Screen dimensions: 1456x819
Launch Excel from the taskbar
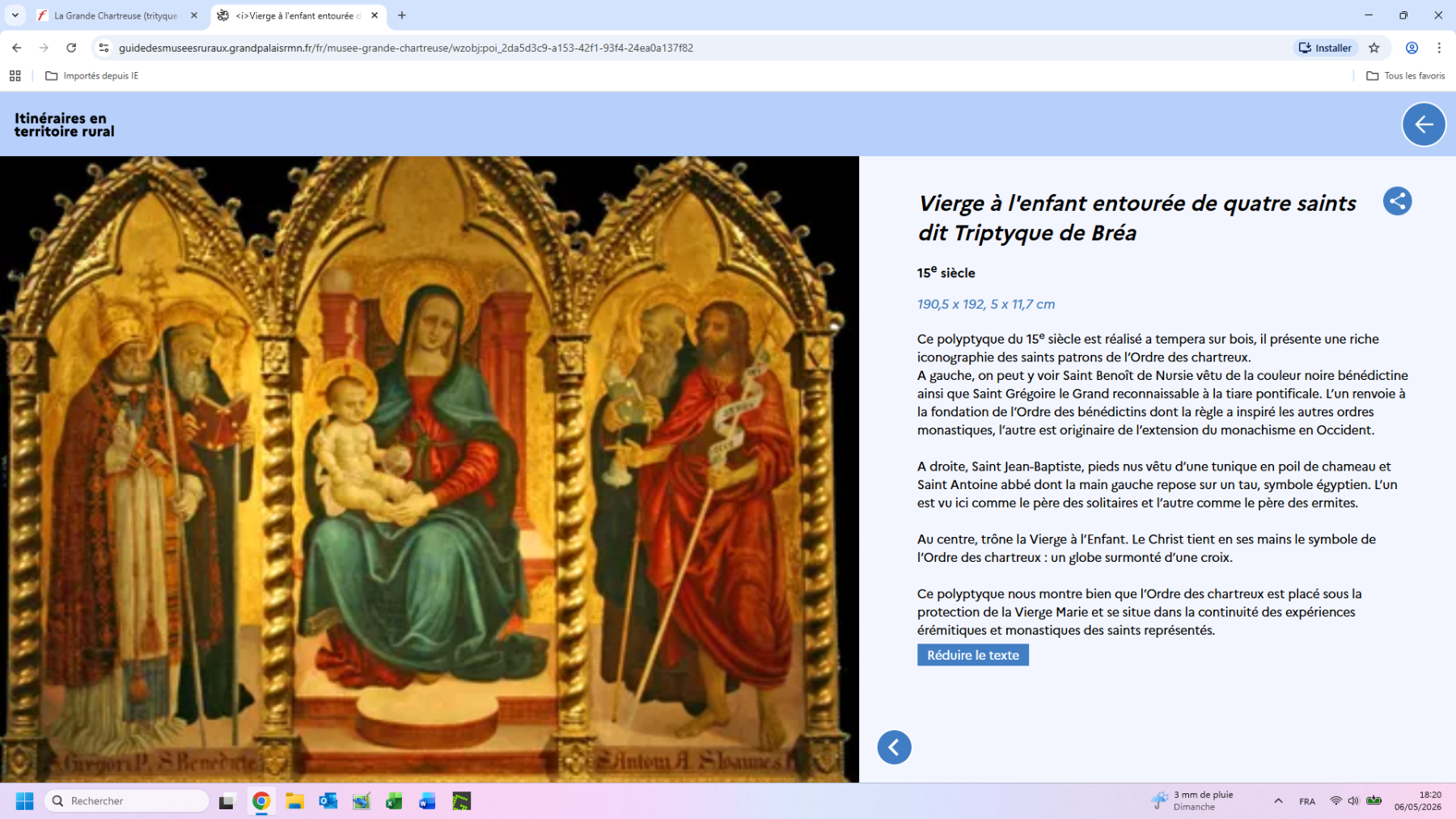click(394, 801)
